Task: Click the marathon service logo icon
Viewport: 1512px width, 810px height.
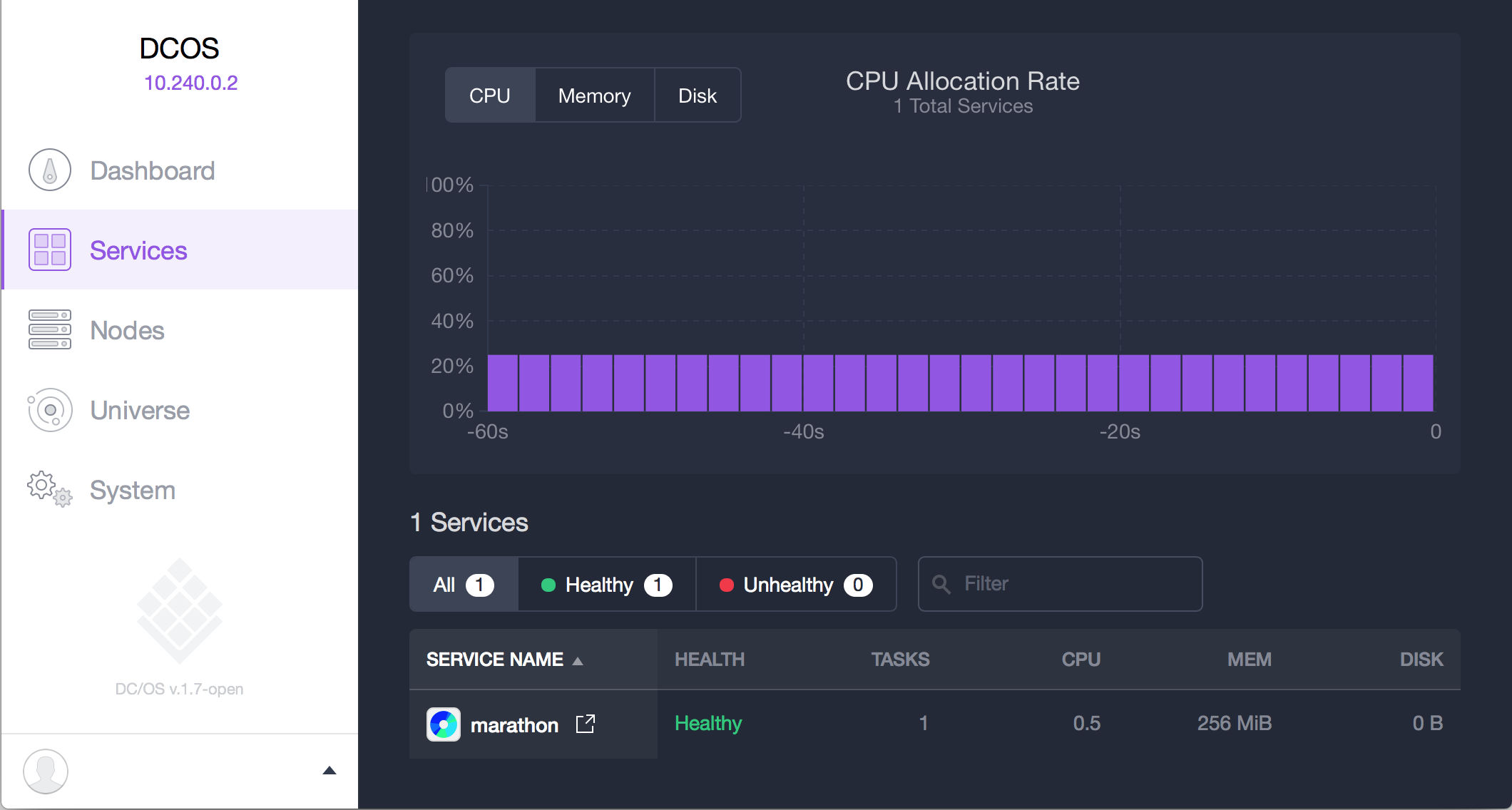Action: pos(443,724)
